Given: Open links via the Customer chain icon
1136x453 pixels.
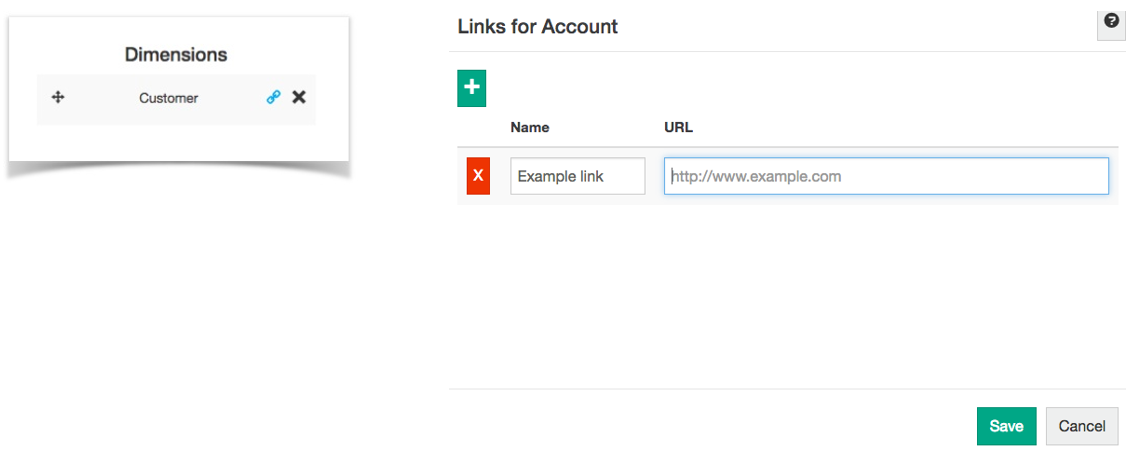Looking at the screenshot, I should click(273, 98).
